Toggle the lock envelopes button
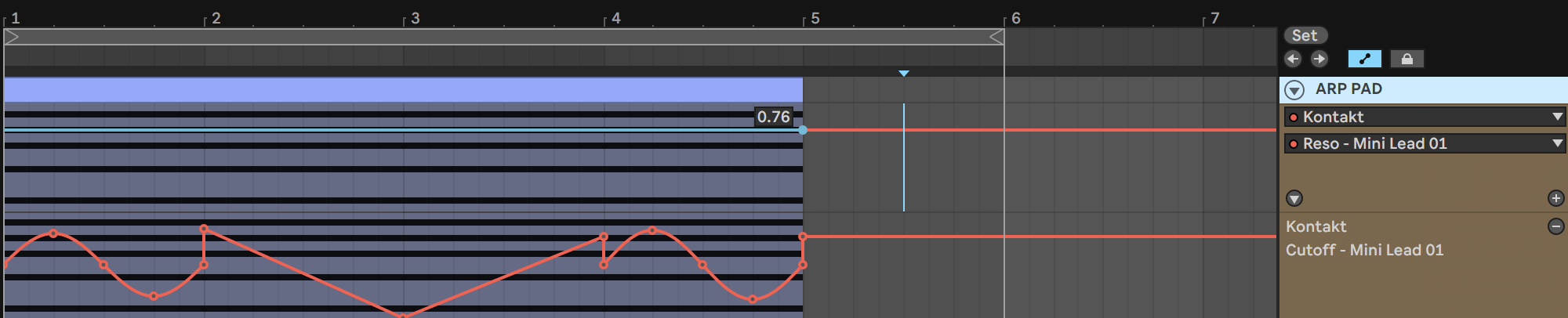 click(x=1406, y=59)
